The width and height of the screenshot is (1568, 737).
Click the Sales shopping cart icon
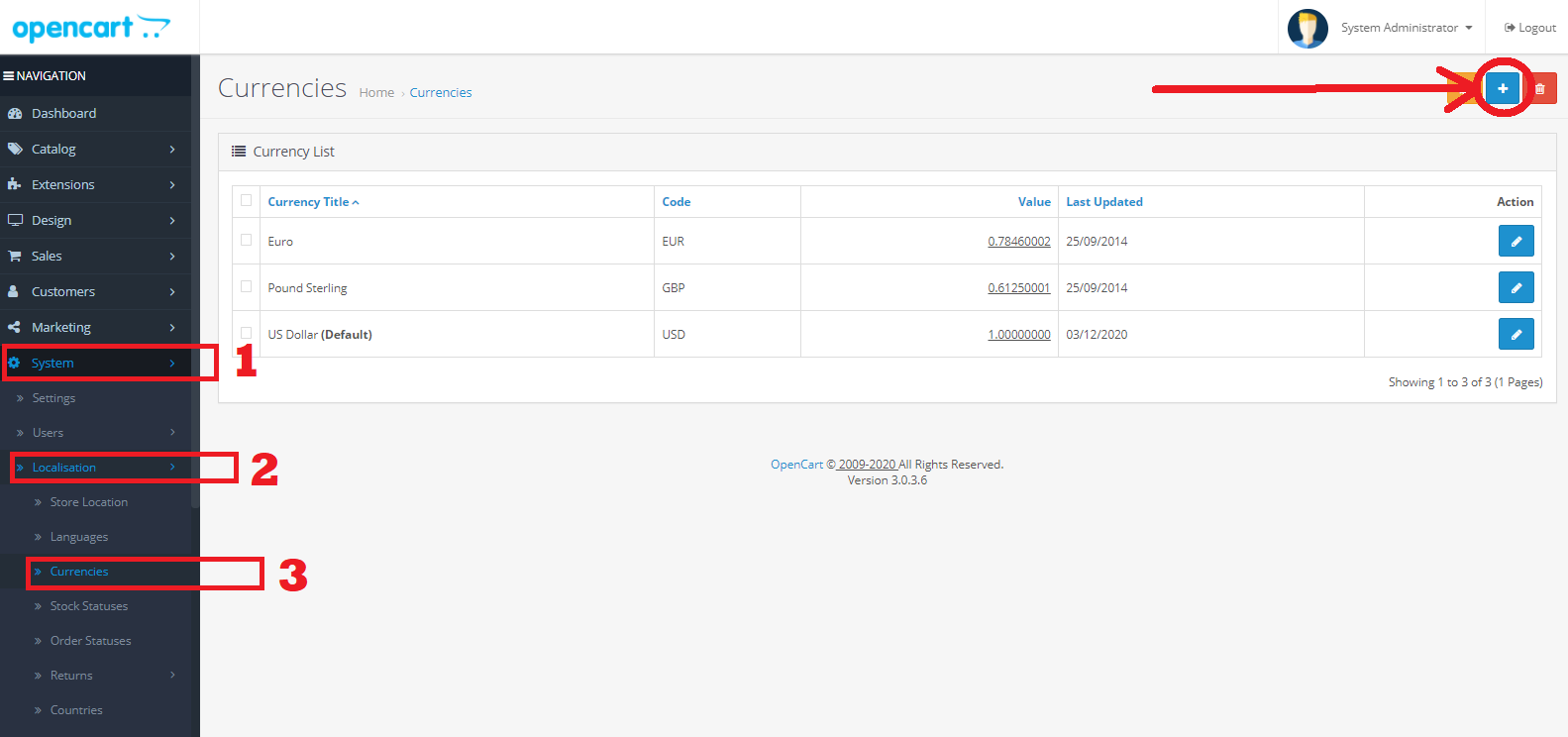15,256
